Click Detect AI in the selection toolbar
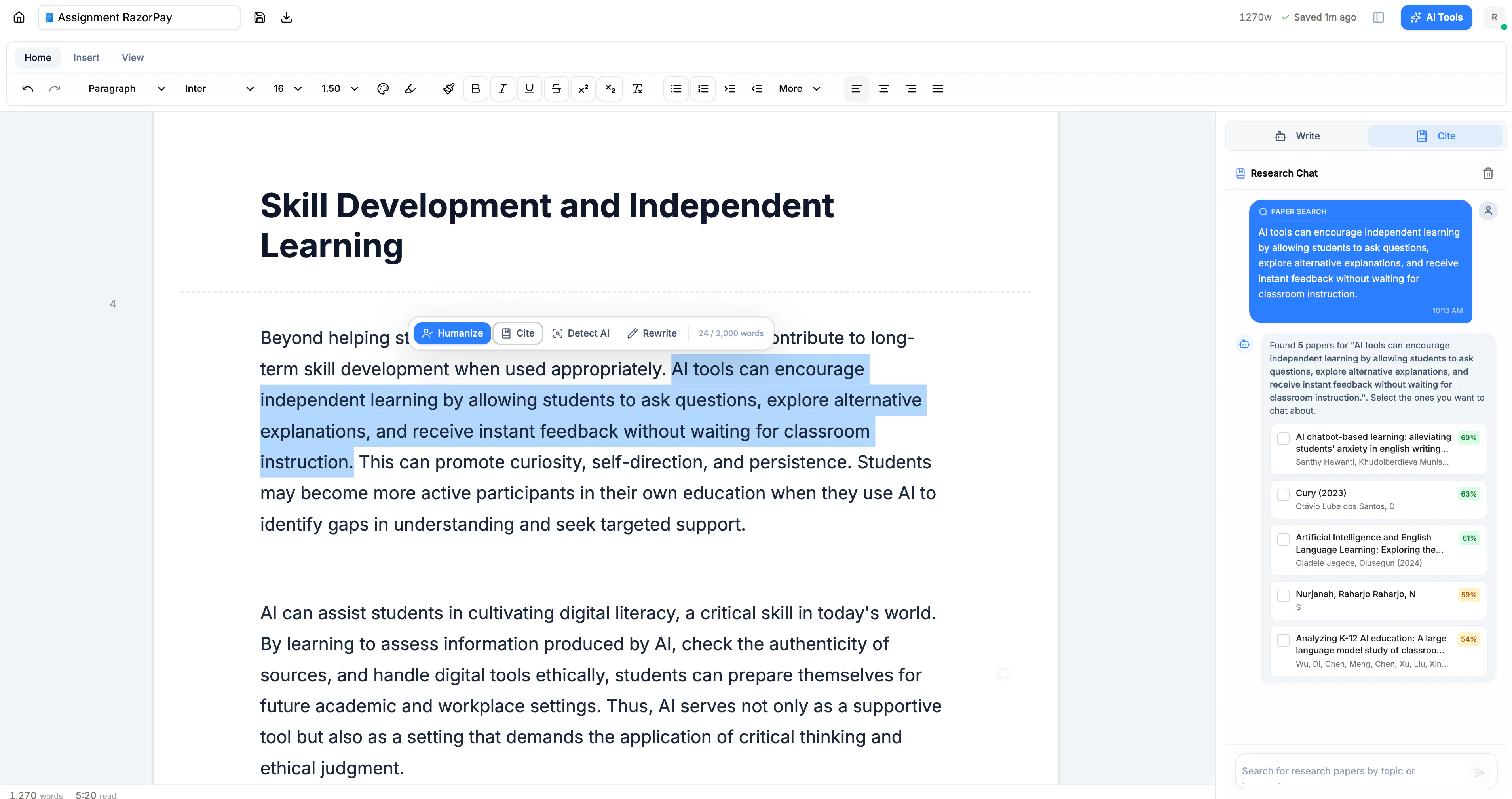Screen dimensions: 1512x799 click(581, 333)
